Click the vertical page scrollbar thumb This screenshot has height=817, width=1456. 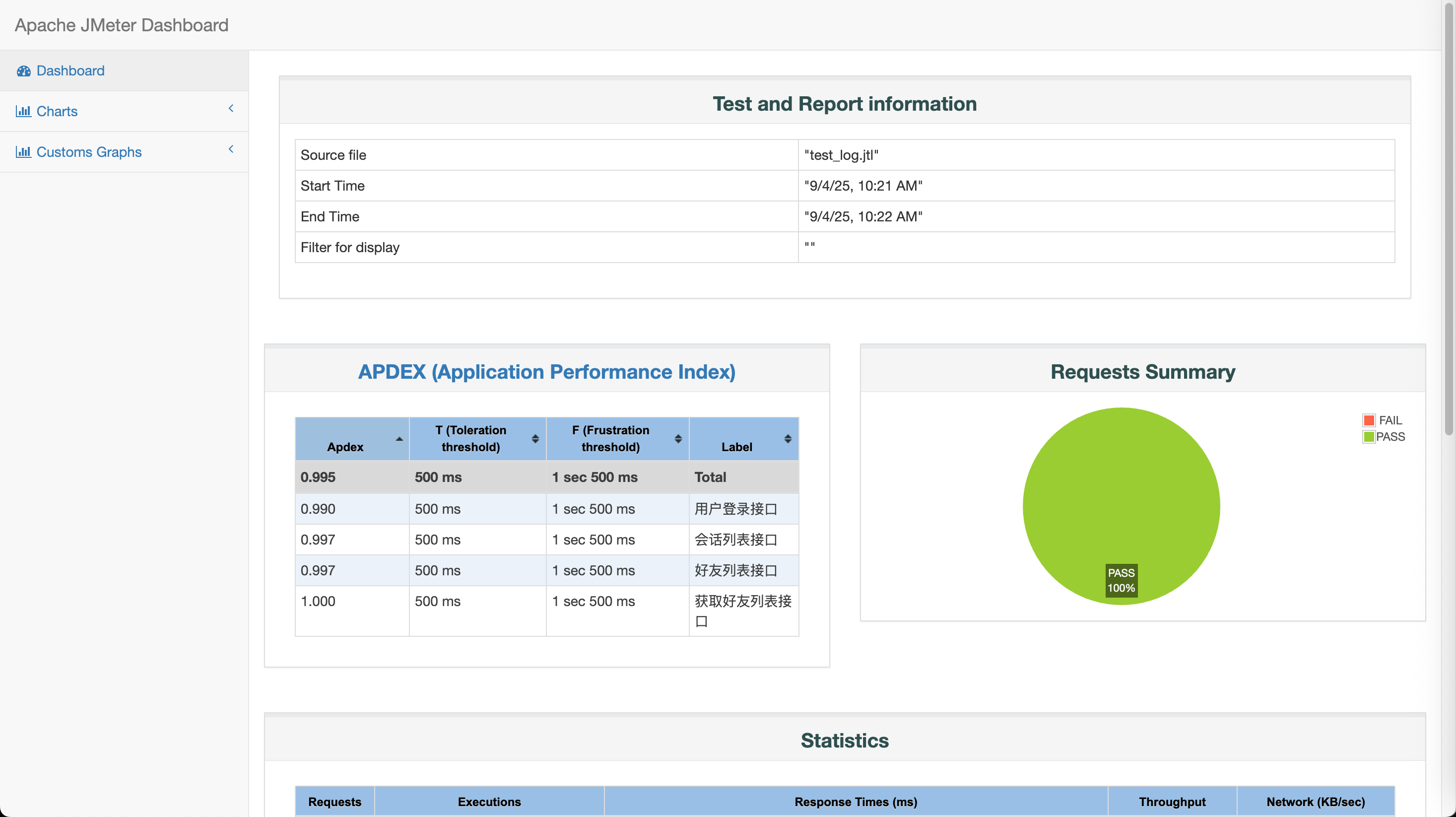tap(1448, 218)
